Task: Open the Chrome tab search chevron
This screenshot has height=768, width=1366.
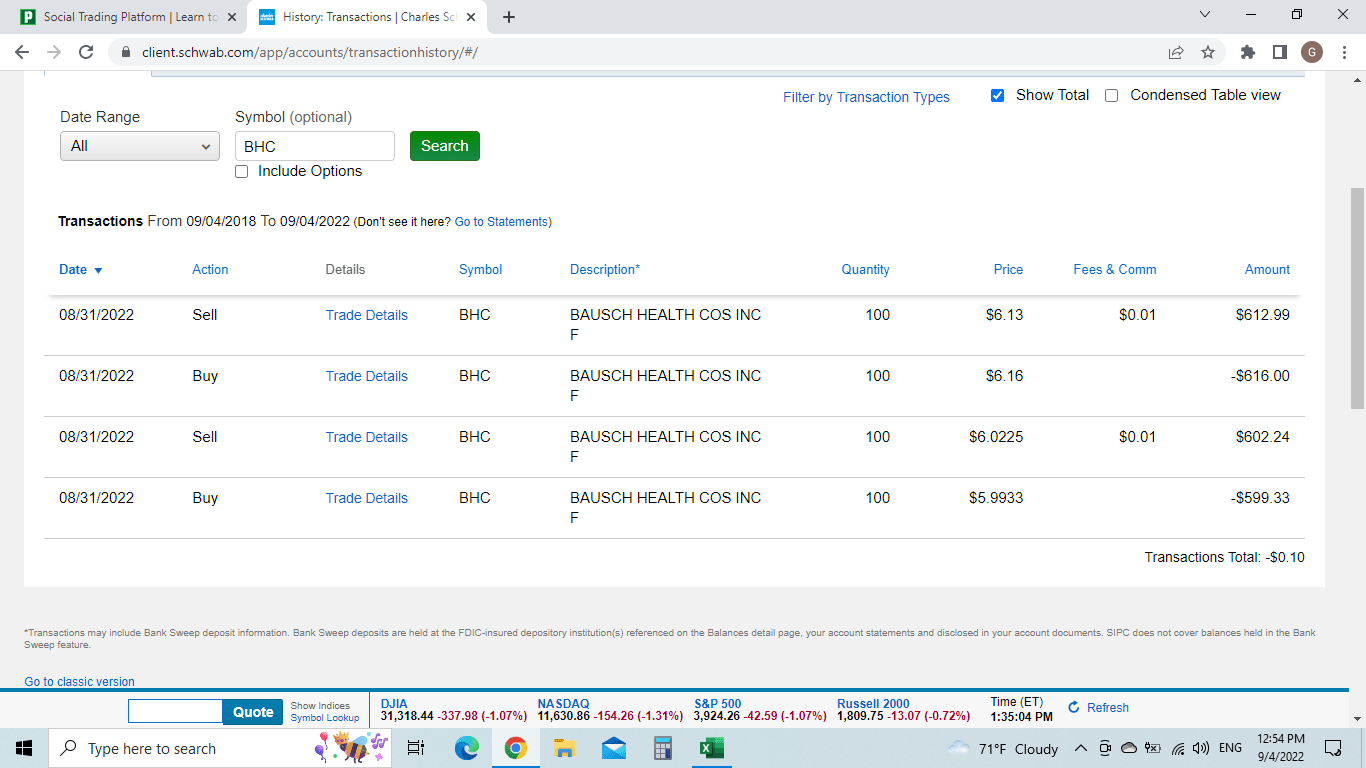Action: [1204, 15]
